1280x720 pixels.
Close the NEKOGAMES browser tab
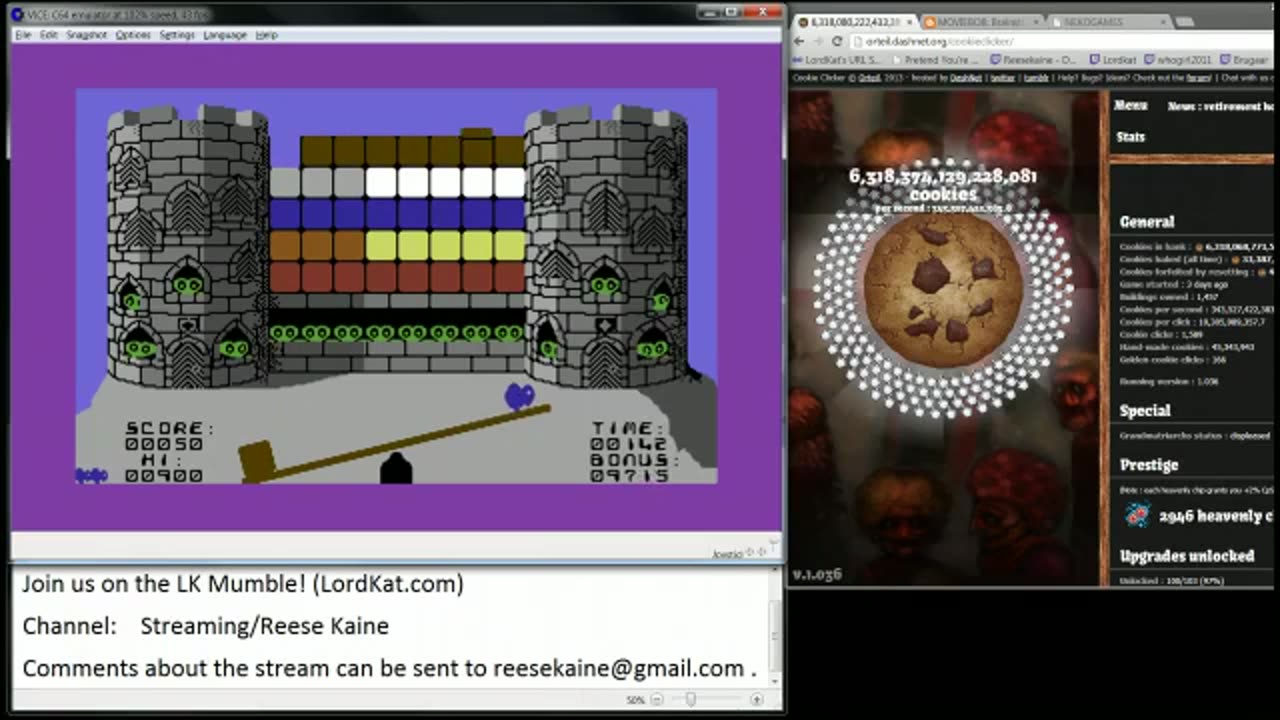point(1162,22)
